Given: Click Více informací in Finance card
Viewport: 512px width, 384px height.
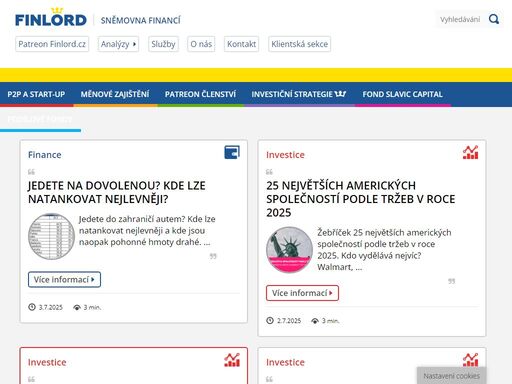Looking at the screenshot, I should (x=64, y=279).
